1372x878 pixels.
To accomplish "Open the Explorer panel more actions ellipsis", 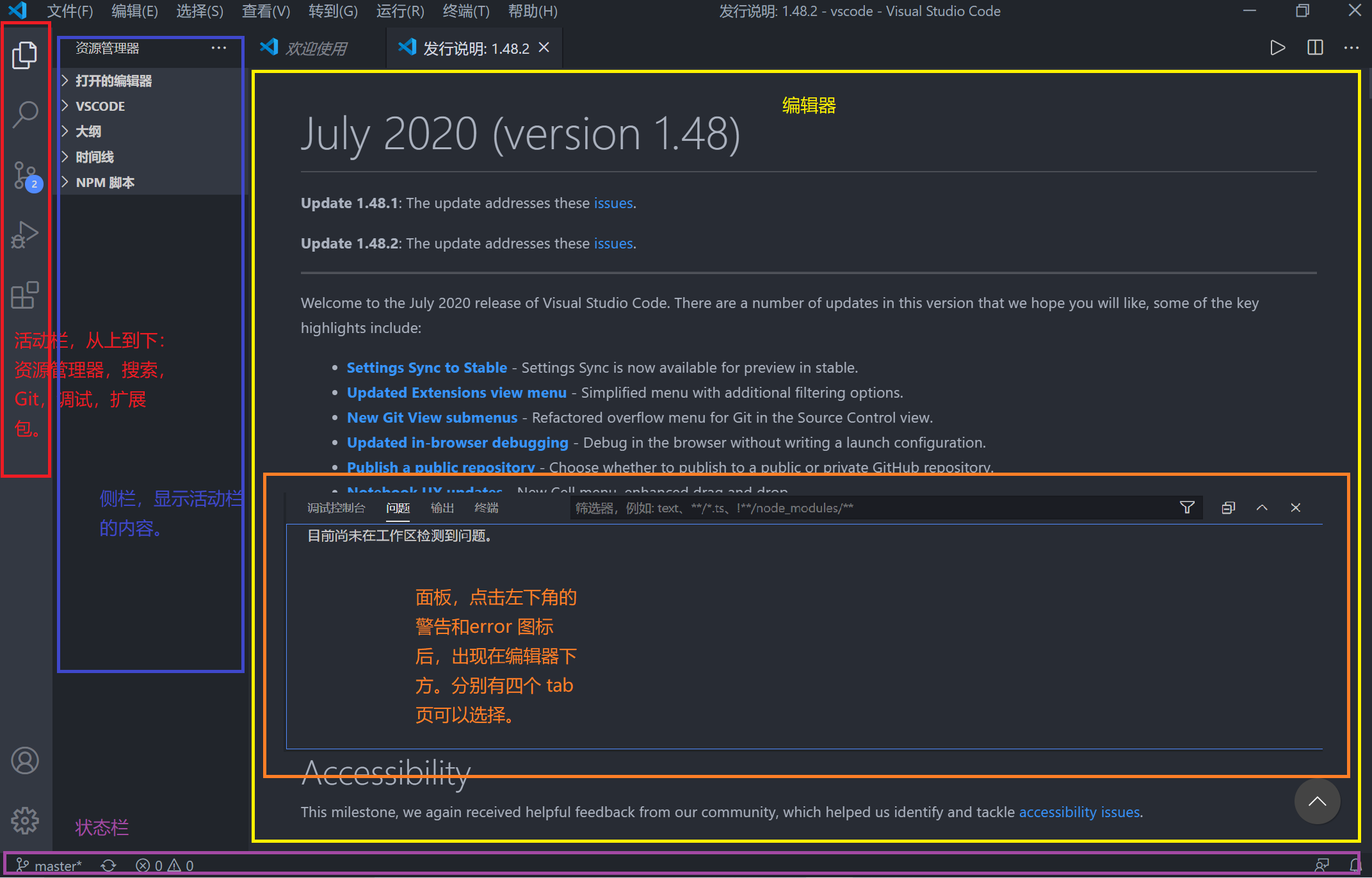I will tap(219, 48).
